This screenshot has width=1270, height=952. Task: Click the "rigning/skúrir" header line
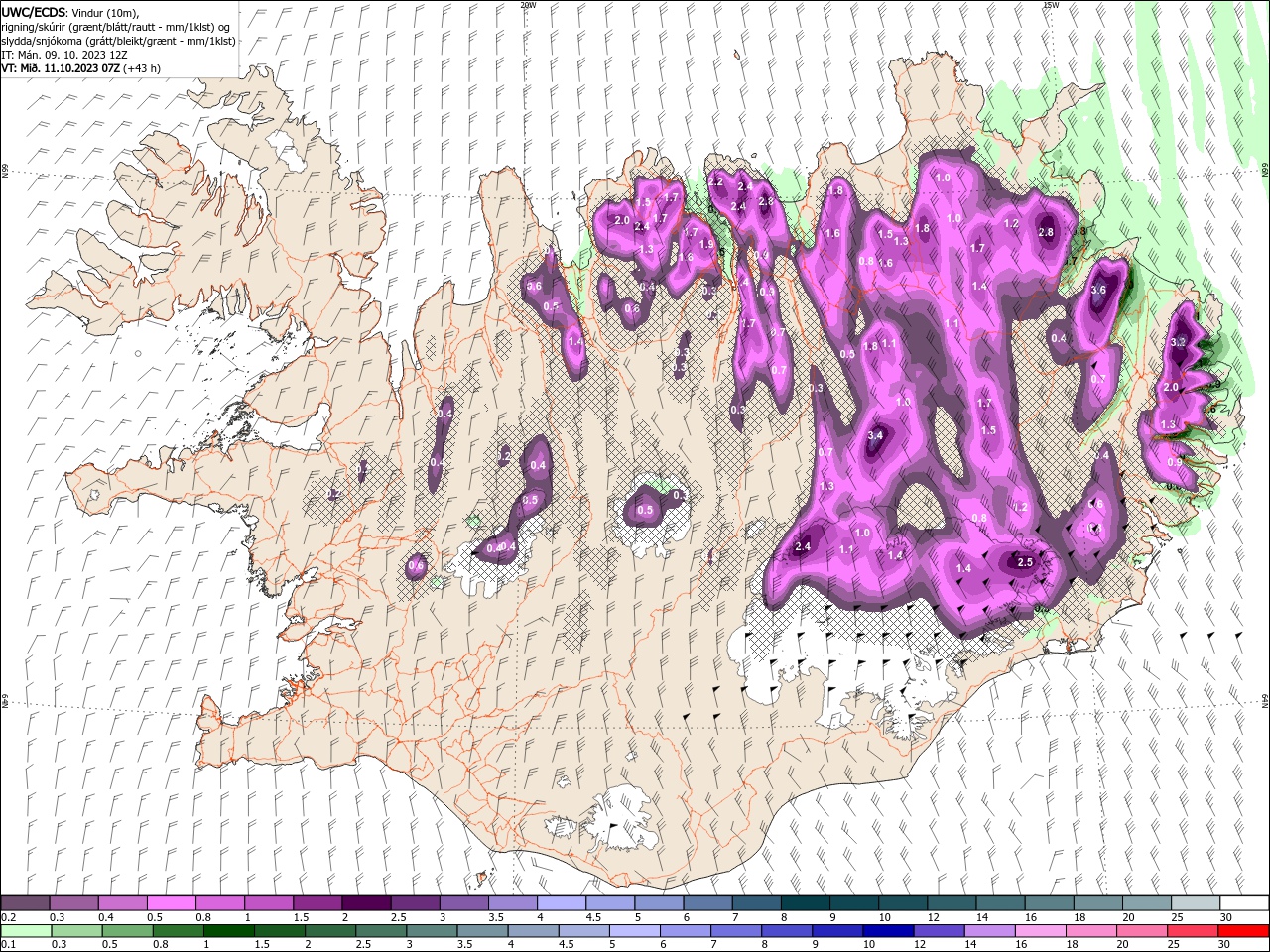coord(117,27)
